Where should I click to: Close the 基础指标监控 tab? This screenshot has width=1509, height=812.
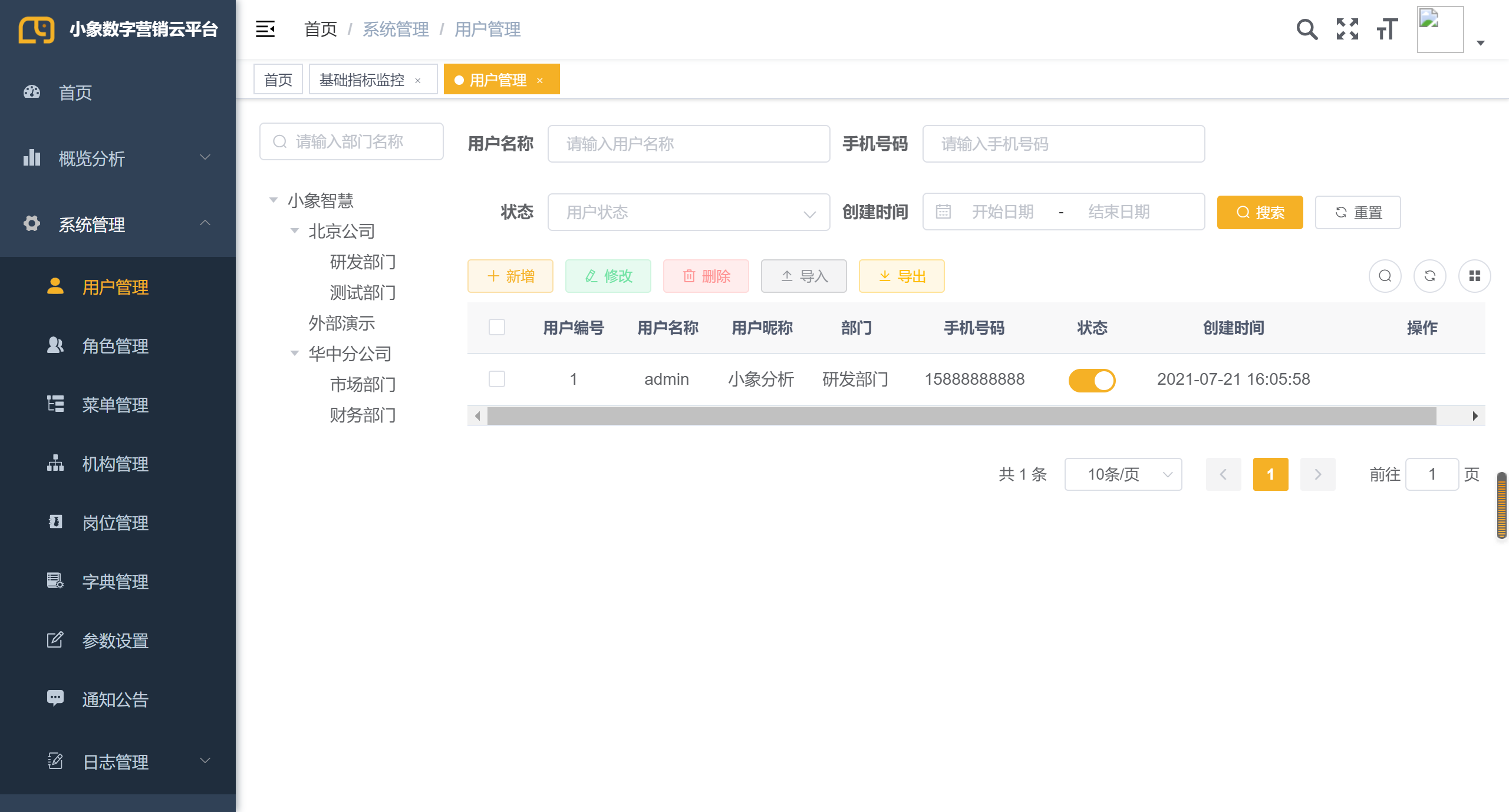tap(418, 81)
